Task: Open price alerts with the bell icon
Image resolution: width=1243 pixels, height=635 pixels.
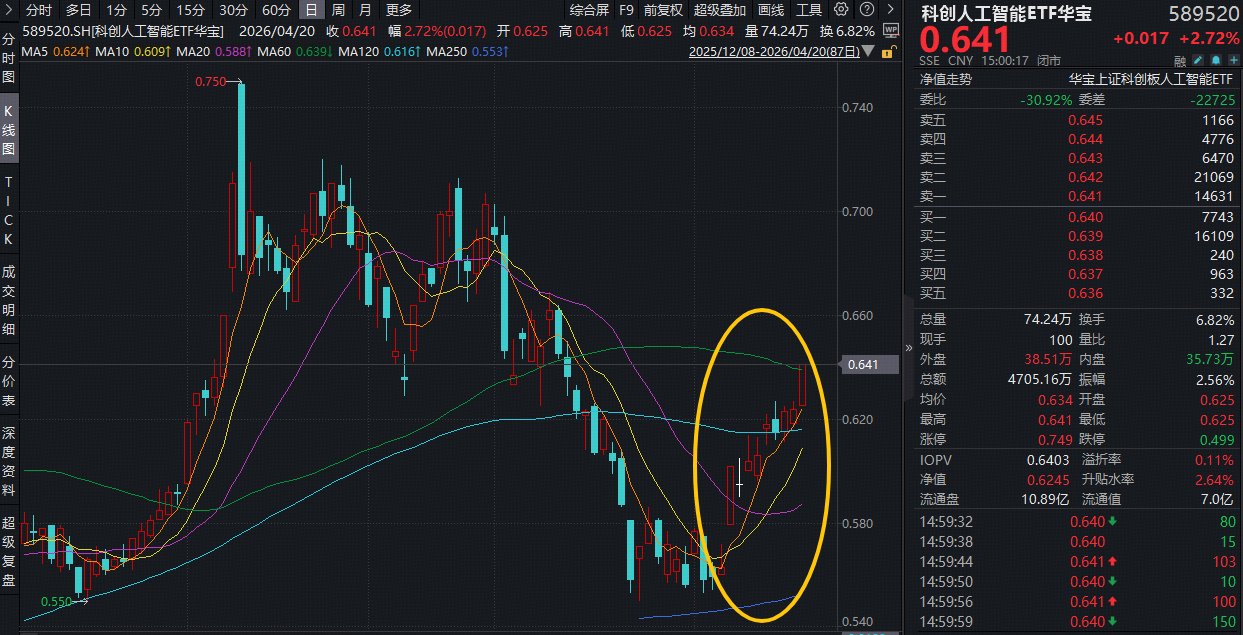Action: (x=1215, y=60)
